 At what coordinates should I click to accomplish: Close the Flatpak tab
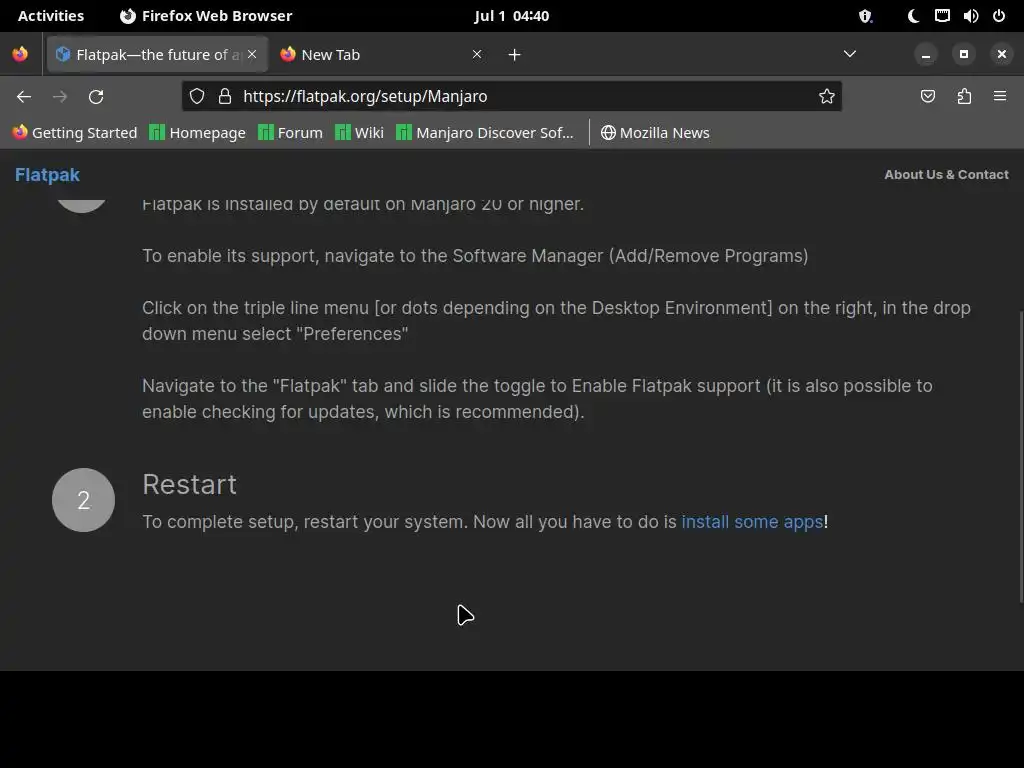tap(252, 54)
